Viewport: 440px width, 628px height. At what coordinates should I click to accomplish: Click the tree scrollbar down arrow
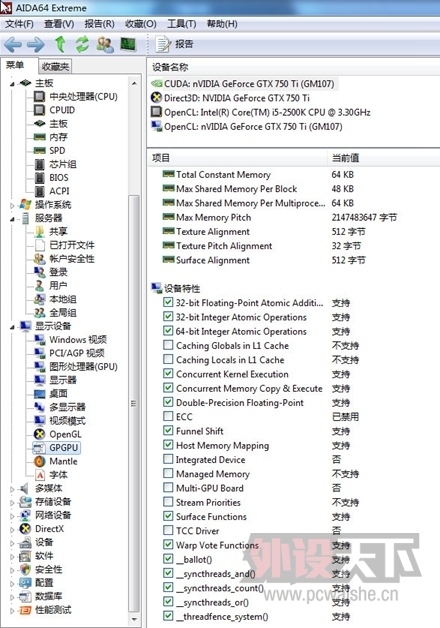click(x=134, y=619)
